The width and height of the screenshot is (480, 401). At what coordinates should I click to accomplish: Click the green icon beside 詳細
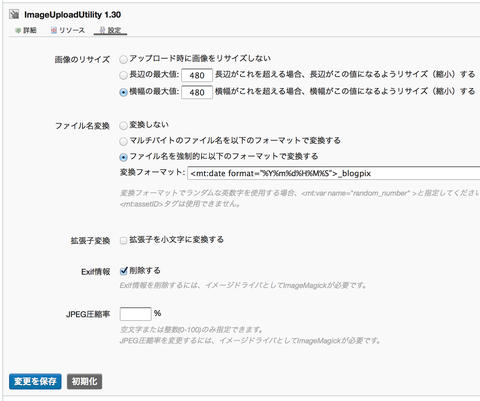click(x=18, y=31)
